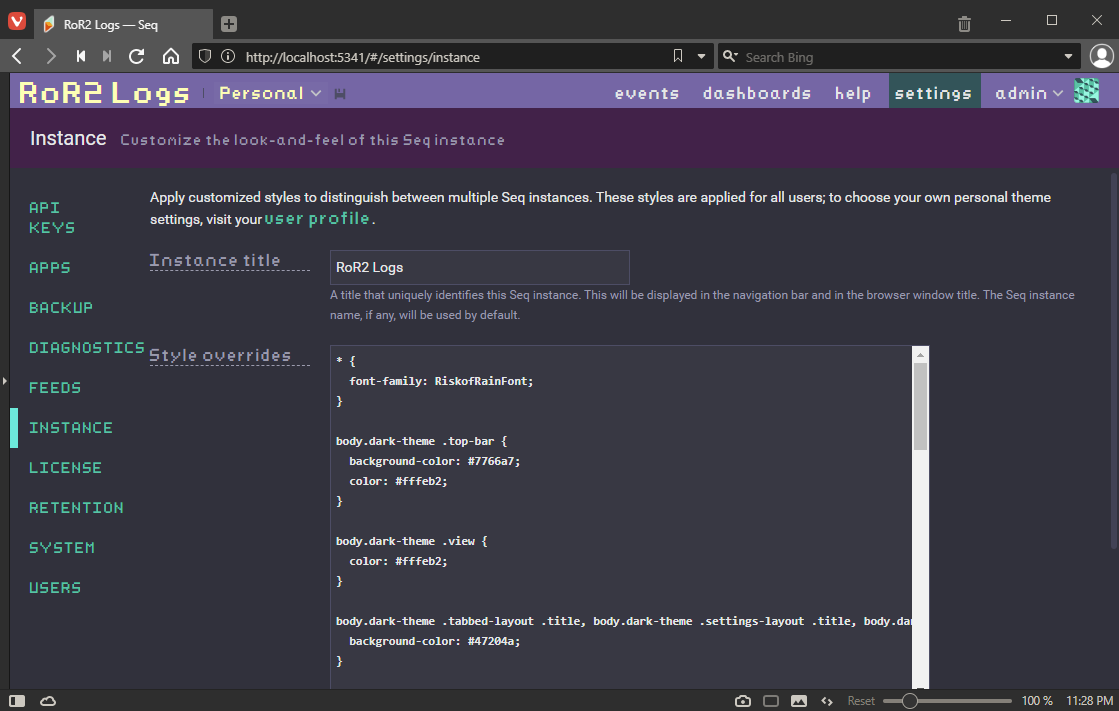The height and width of the screenshot is (711, 1119).
Task: Open the Feeds settings section
Action: (x=55, y=388)
